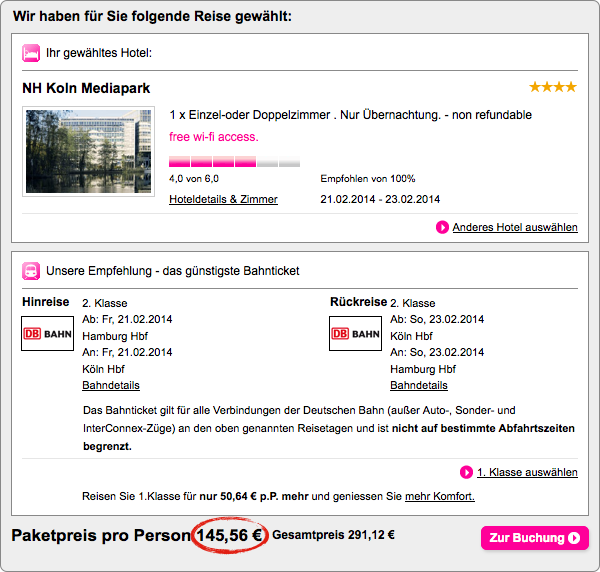Open Hoteldetails & Zimmer link
This screenshot has height=572, width=600.
point(223,199)
